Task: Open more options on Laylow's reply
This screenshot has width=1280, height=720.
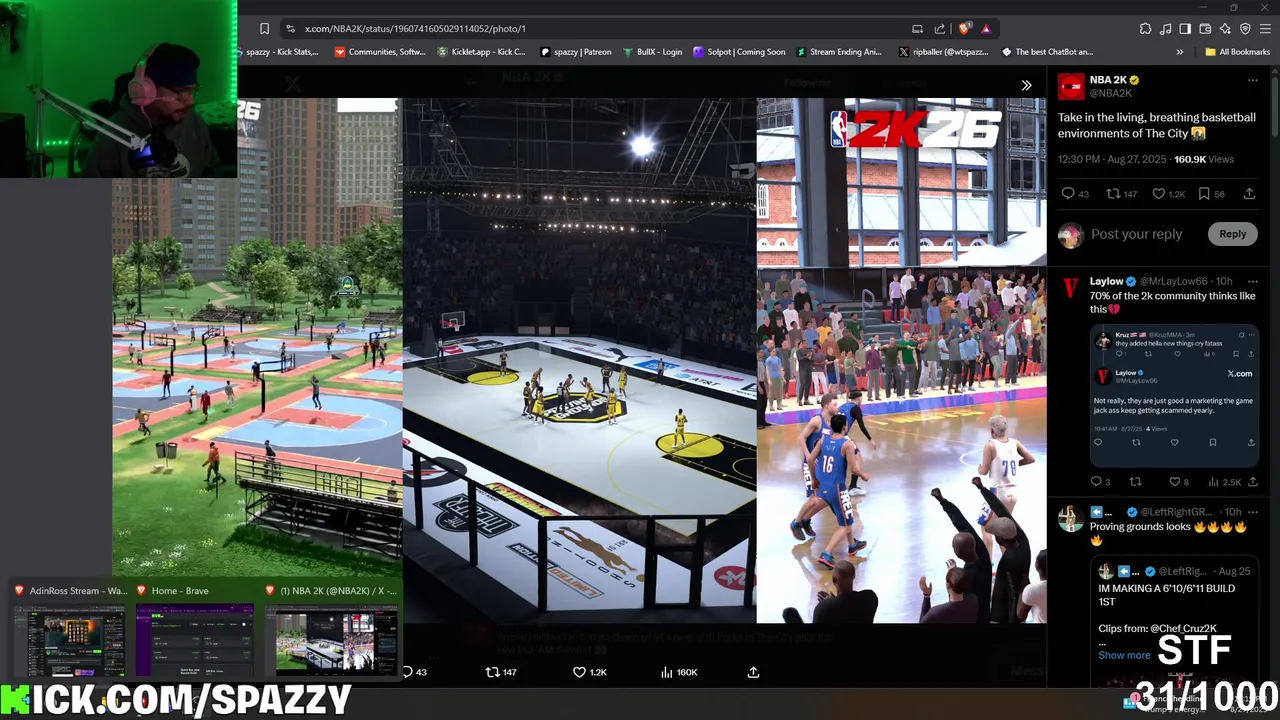Action: [1252, 281]
